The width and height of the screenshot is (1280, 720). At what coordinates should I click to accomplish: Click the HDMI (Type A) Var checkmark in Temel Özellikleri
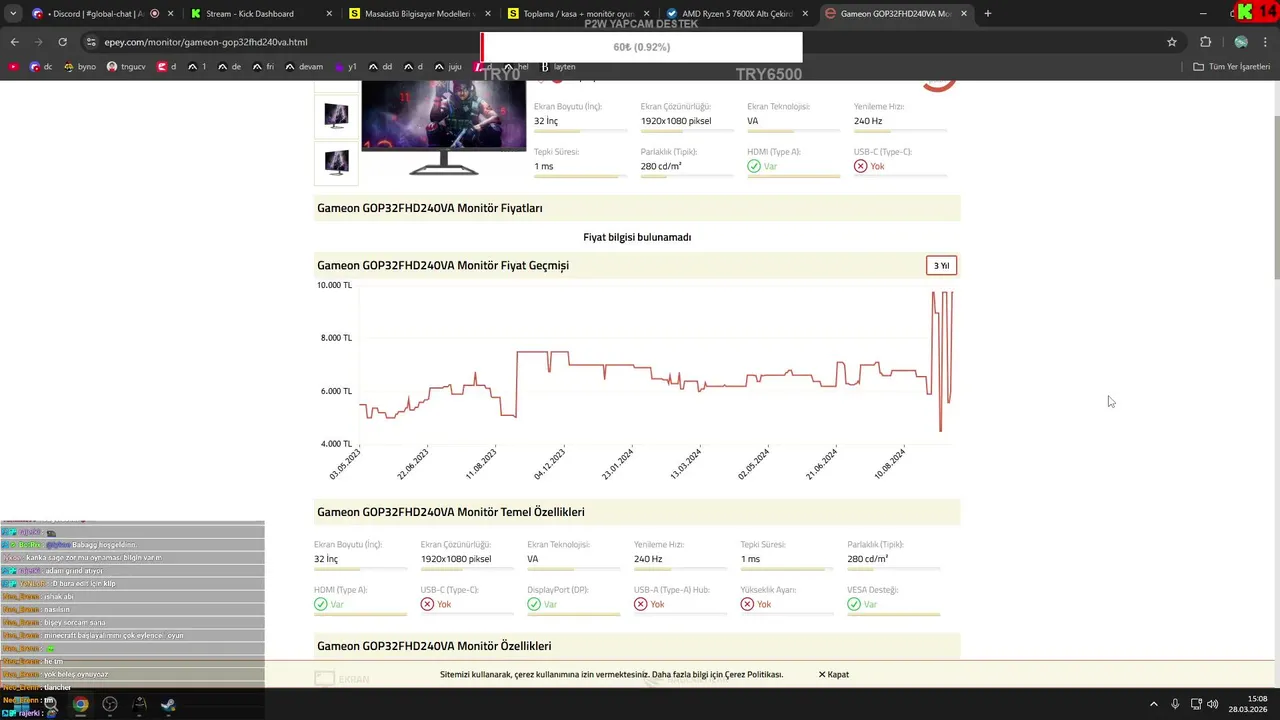click(x=321, y=604)
